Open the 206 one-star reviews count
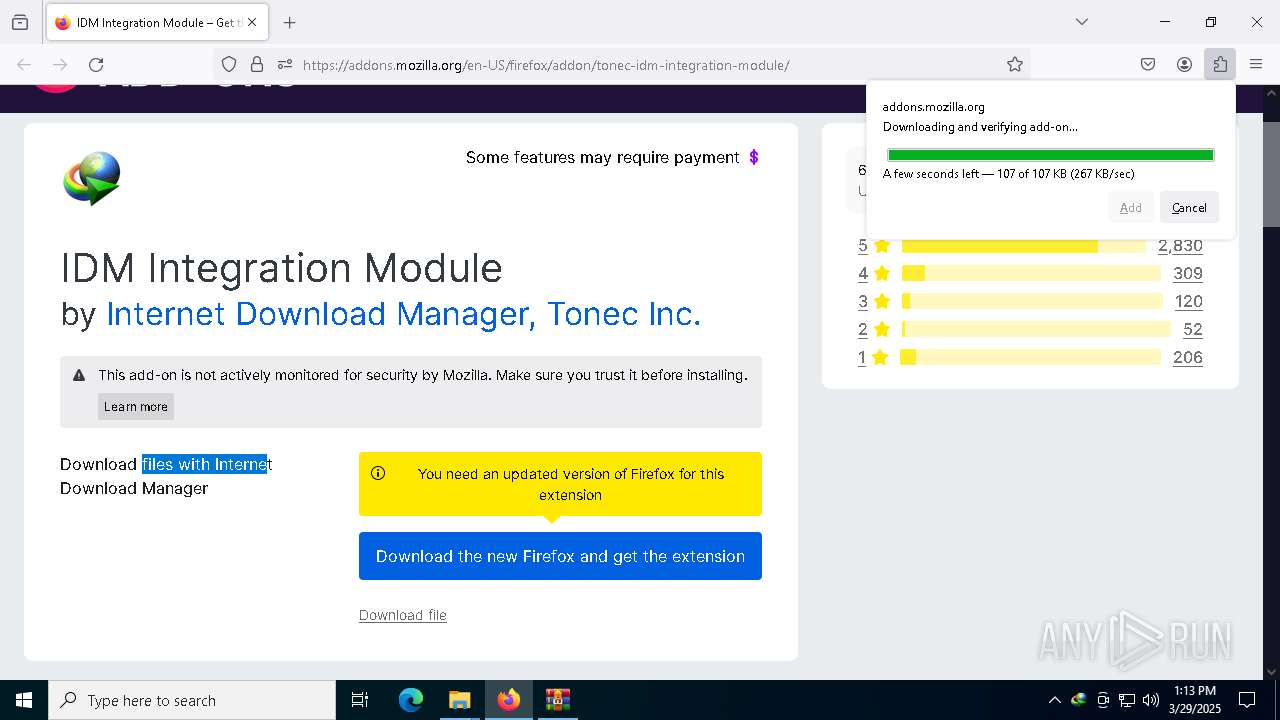Screen dimensions: 1280x720 click(1188, 357)
